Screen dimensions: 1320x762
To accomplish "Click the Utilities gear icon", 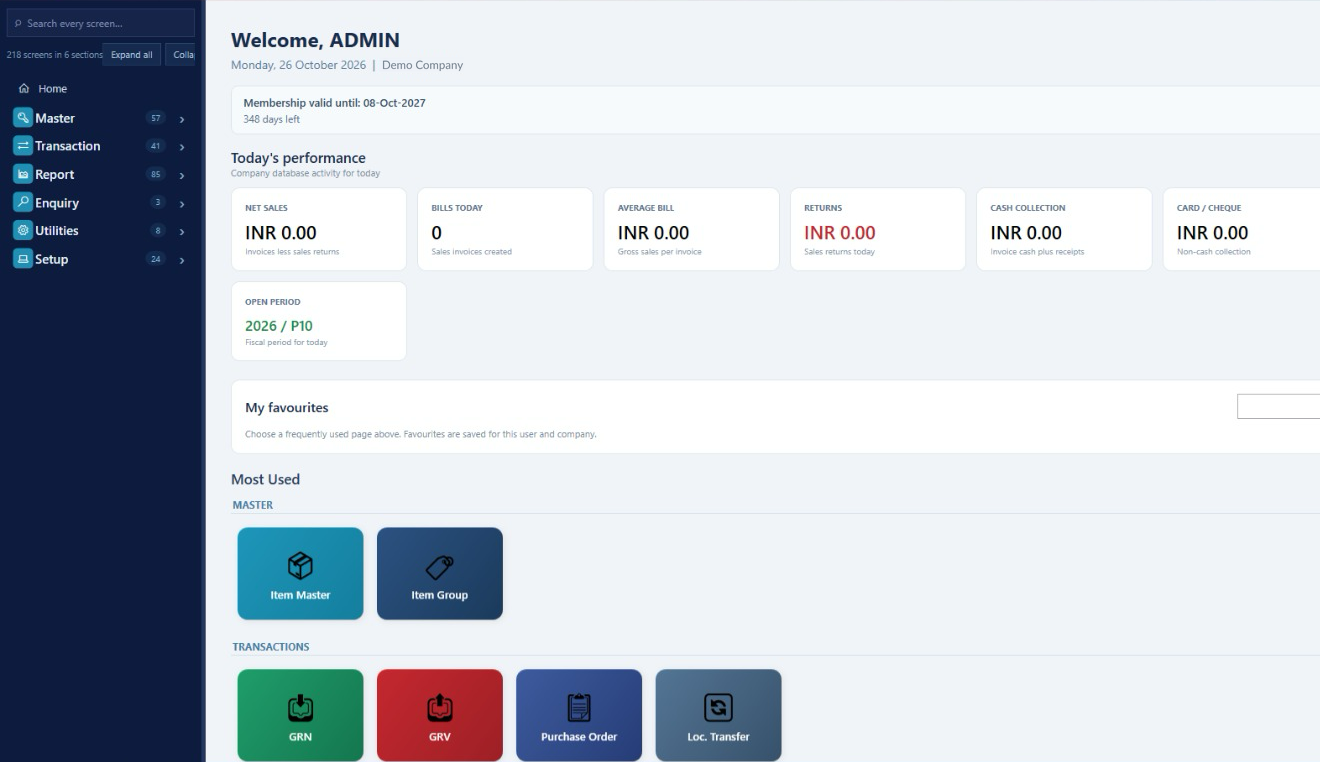I will point(22,230).
